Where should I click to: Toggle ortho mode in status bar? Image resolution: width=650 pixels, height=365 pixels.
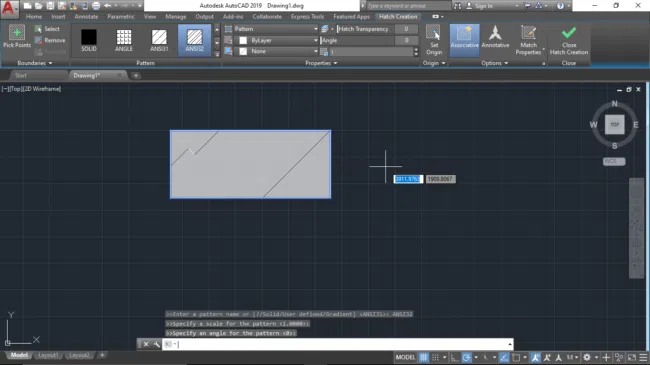(455, 357)
